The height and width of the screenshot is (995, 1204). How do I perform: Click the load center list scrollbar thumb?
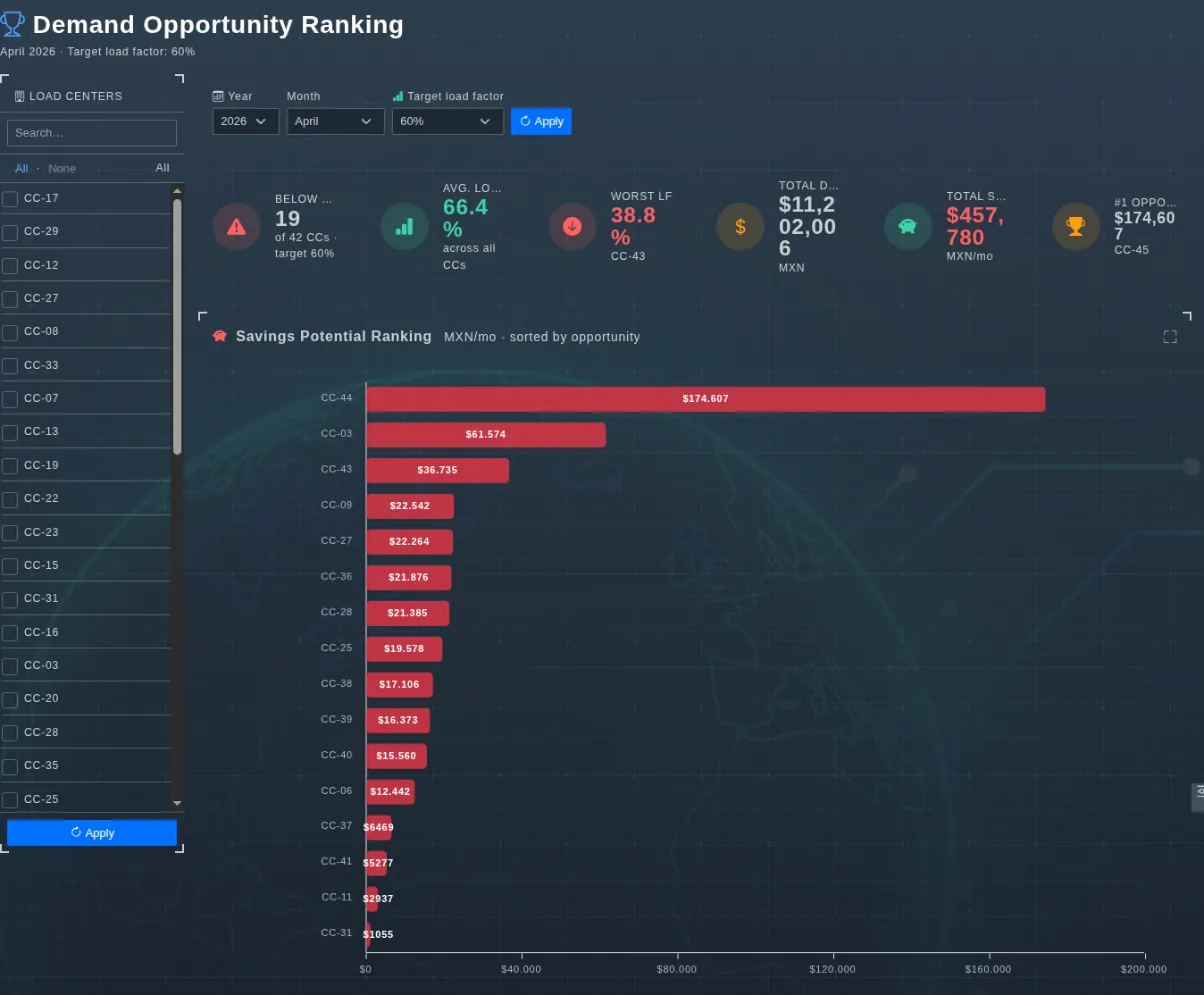(x=177, y=326)
